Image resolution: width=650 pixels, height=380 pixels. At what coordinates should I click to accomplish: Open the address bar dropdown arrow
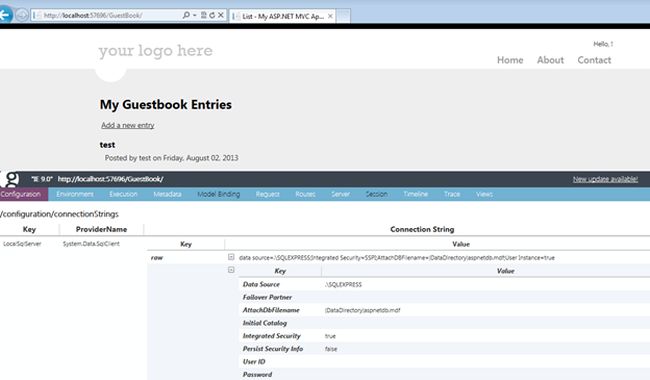[194, 15]
